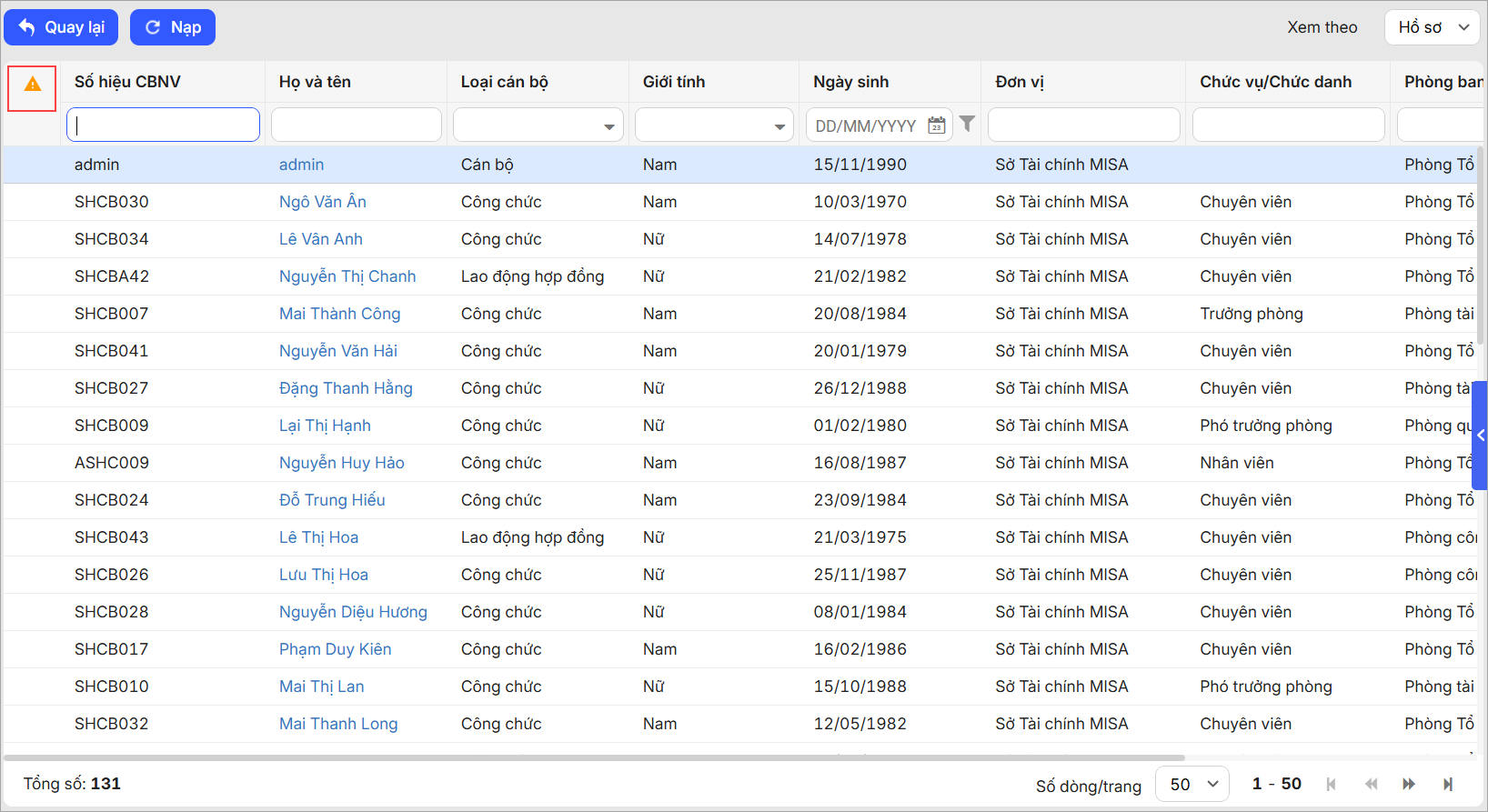
Task: Open employee profile Ngô Văn Ân
Action: (322, 202)
